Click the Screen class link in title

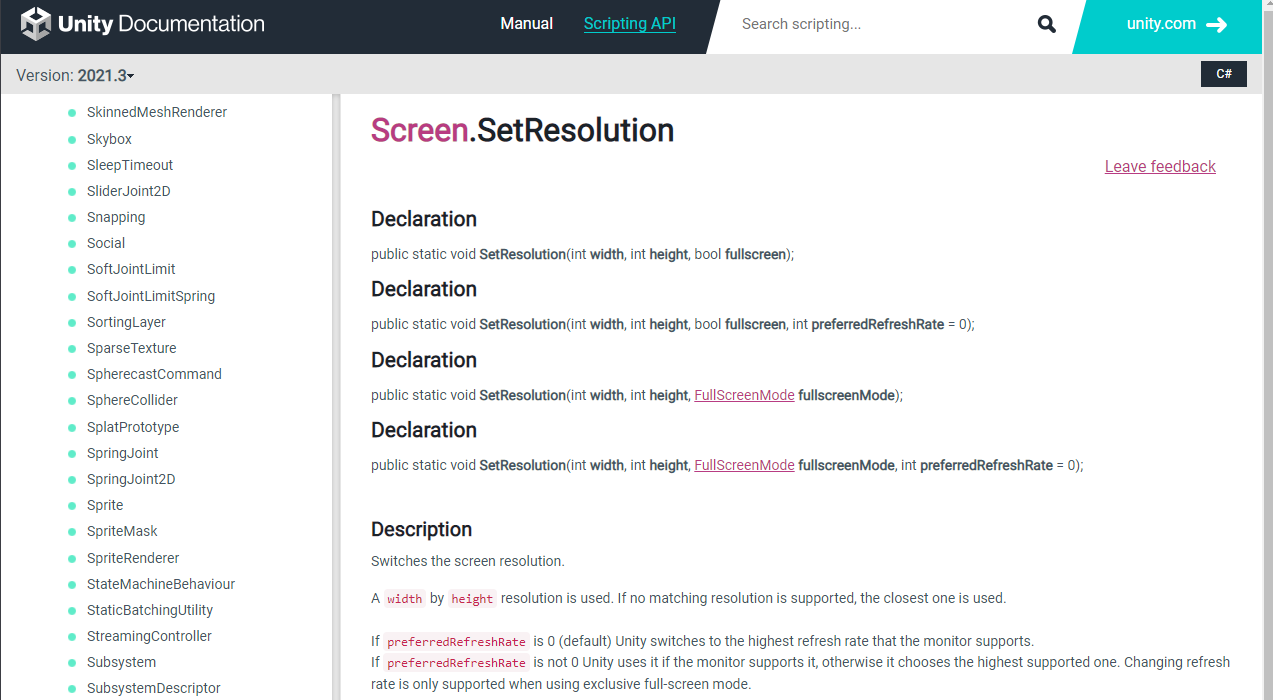click(419, 130)
